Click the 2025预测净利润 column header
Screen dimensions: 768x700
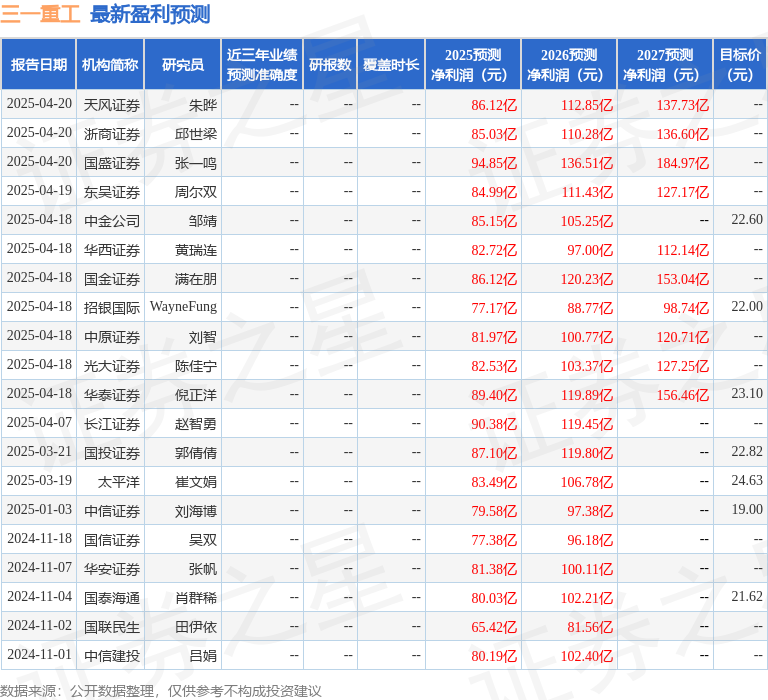[473, 65]
